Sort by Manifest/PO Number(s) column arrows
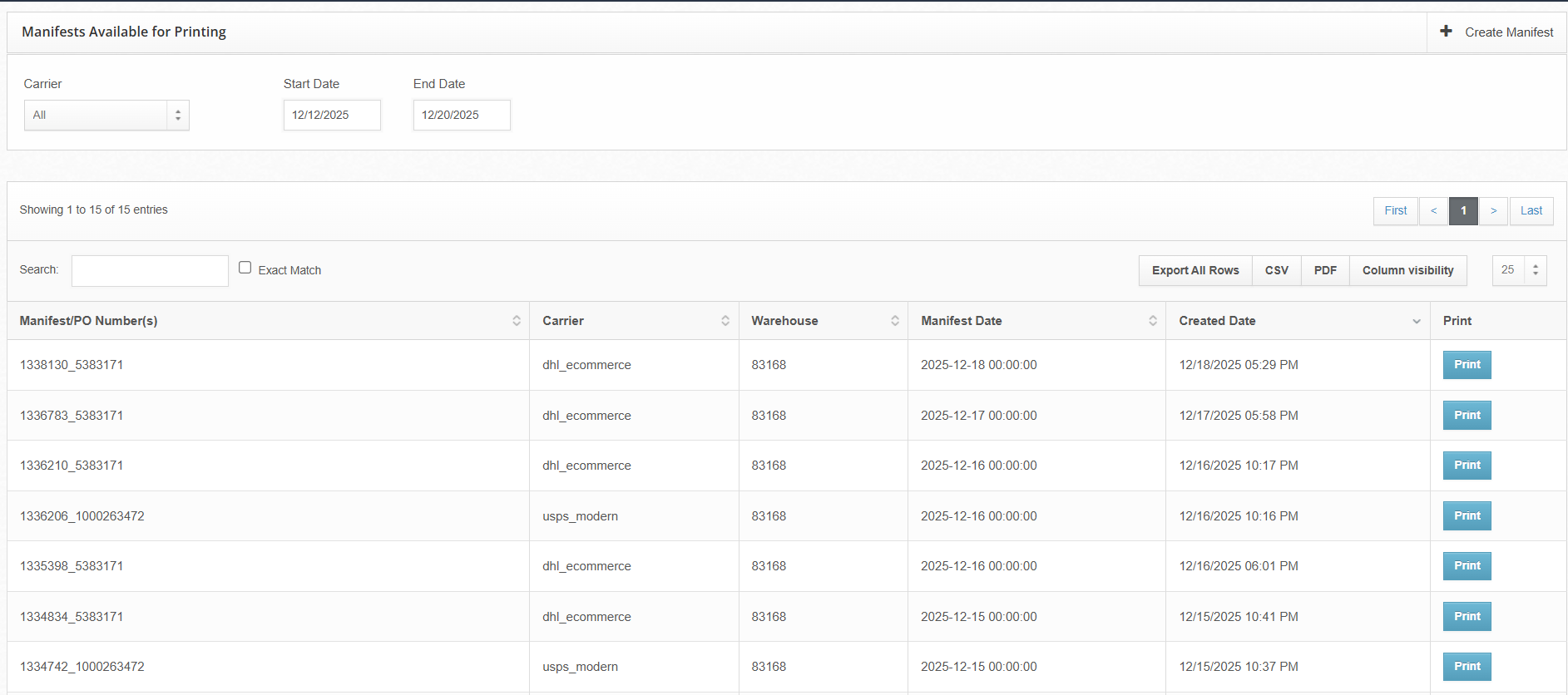 517,321
